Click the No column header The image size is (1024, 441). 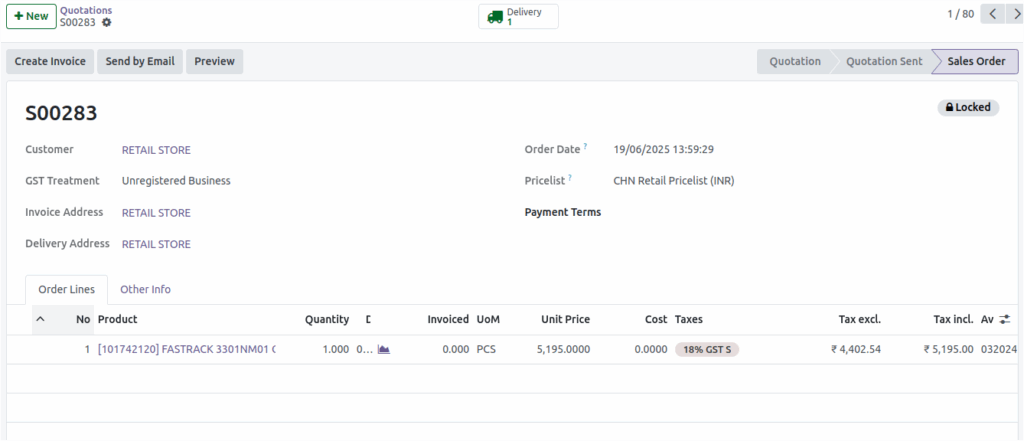pyautogui.click(x=83, y=319)
